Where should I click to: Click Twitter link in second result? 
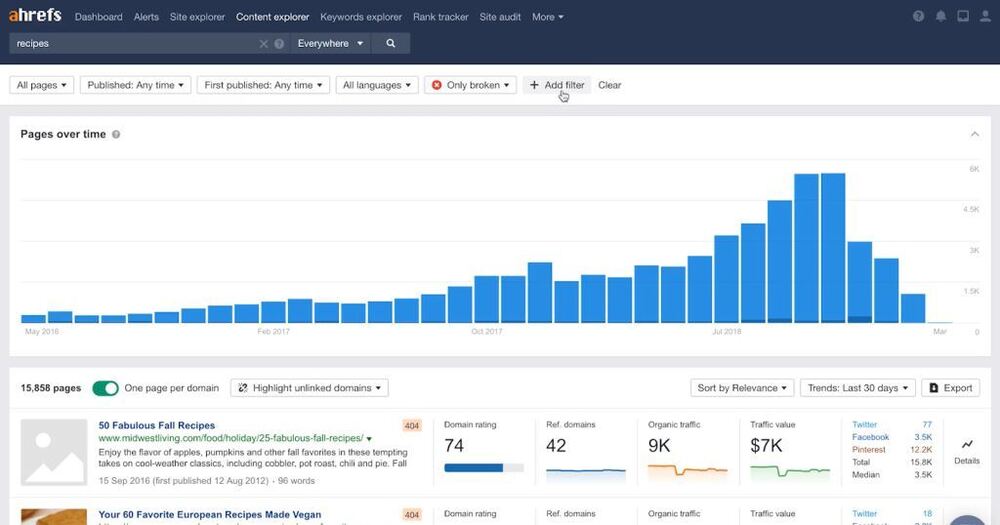864,514
